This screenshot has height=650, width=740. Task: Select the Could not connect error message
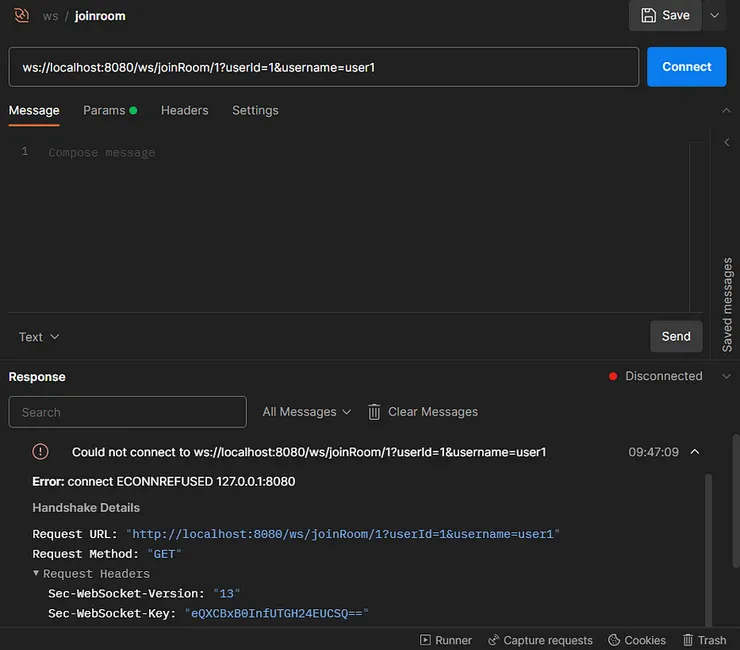pyautogui.click(x=309, y=452)
